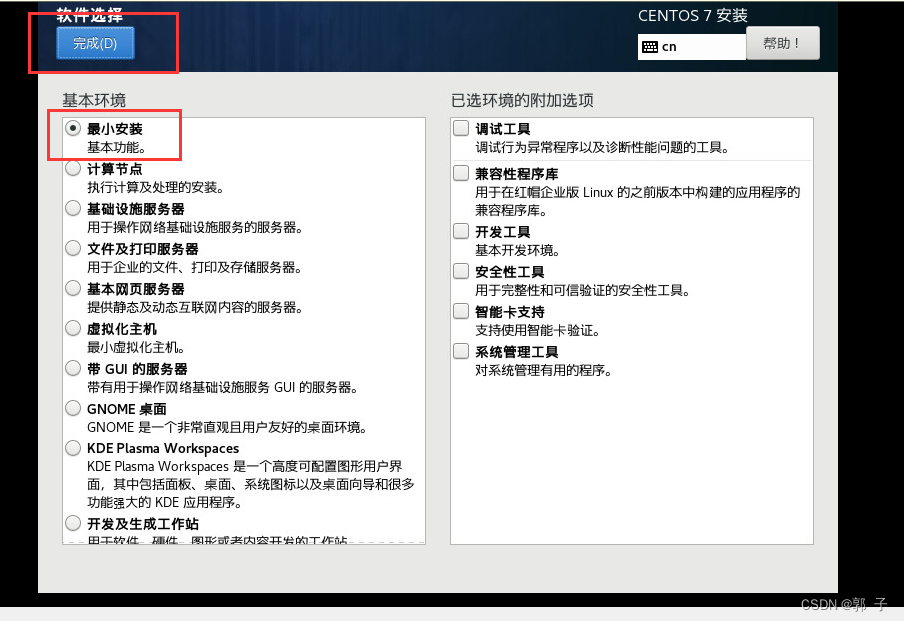Open the 帮助! help button
The height and width of the screenshot is (621, 904).
click(x=782, y=43)
